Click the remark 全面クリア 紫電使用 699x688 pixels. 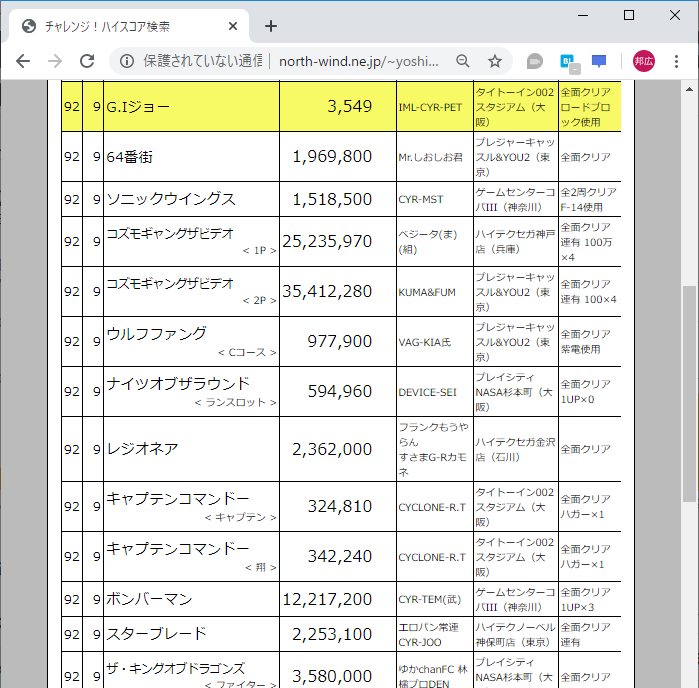pos(585,342)
